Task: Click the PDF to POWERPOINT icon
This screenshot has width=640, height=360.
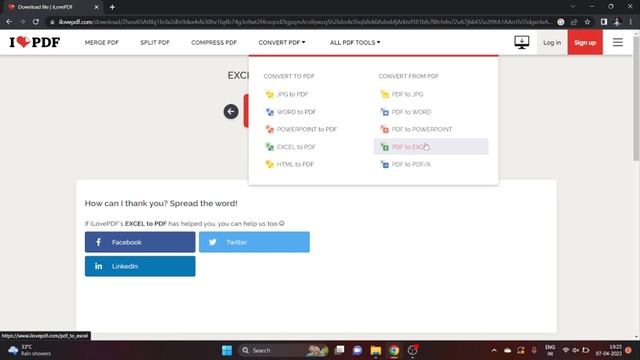Action: pyautogui.click(x=384, y=129)
